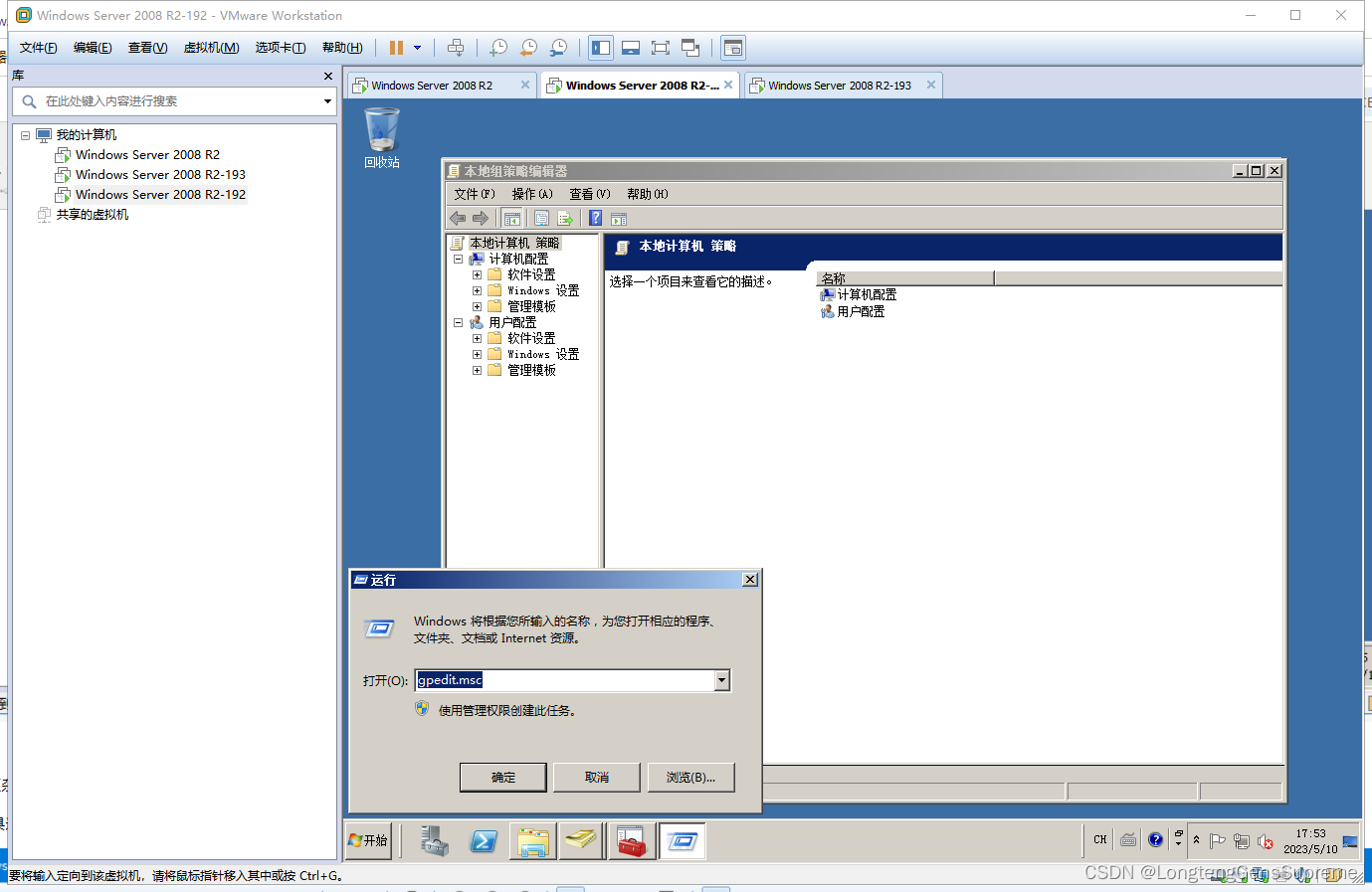This screenshot has width=1372, height=892.
Task: Revert virtual machine to previous snapshot
Action: pos(528,48)
